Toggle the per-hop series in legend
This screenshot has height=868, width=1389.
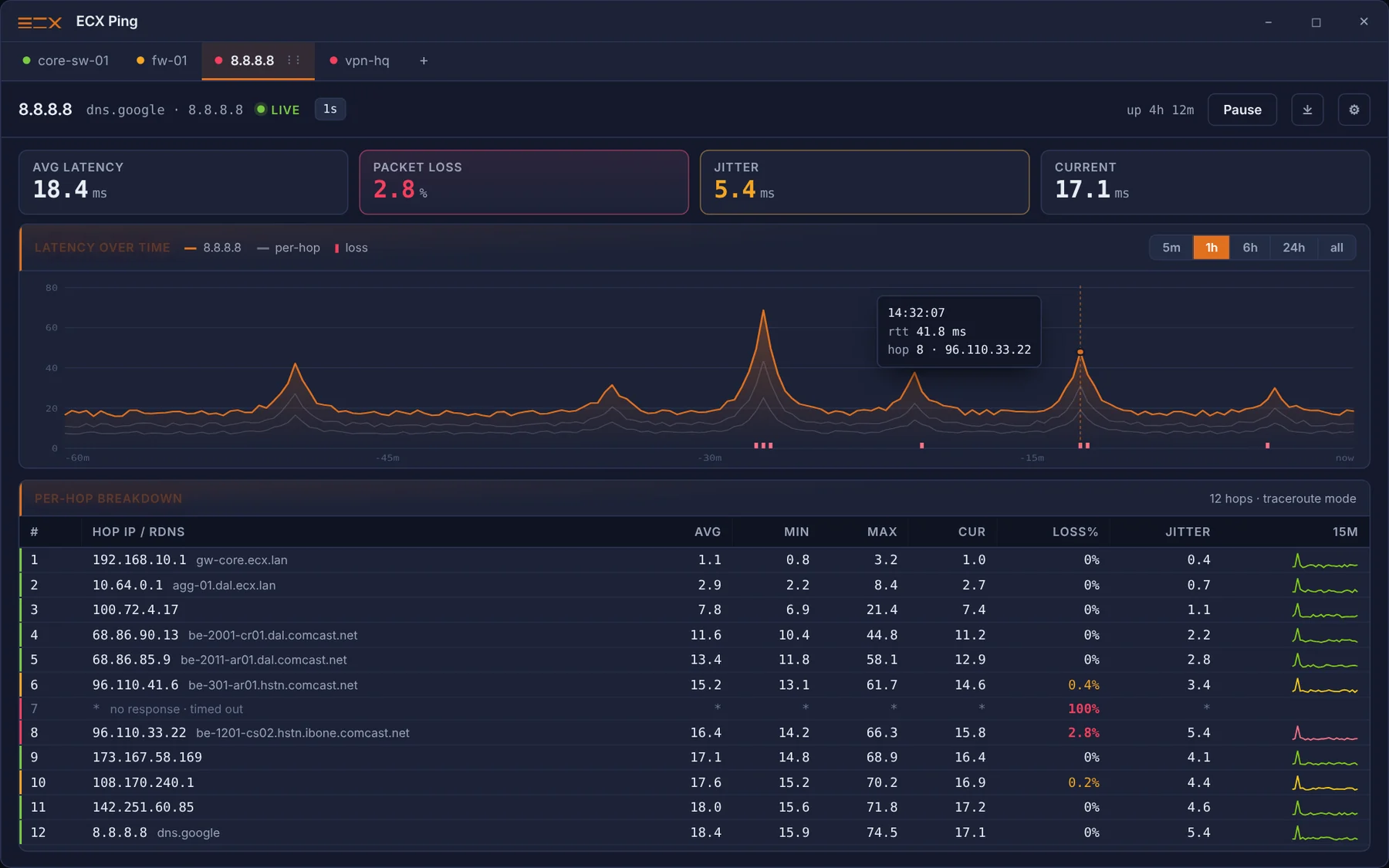click(289, 248)
